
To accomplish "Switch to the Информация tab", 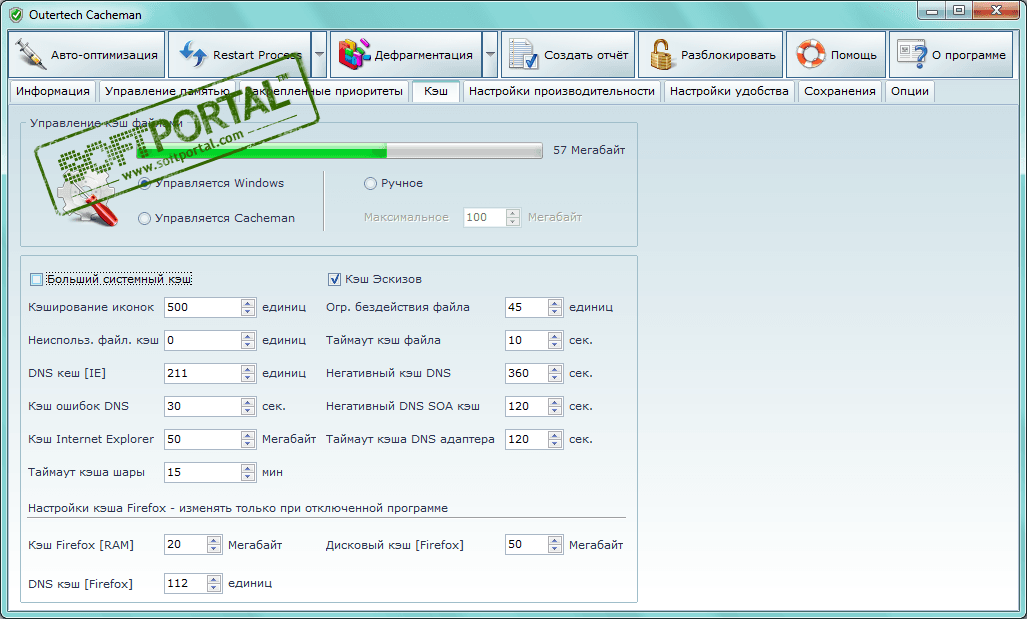I will (52, 91).
